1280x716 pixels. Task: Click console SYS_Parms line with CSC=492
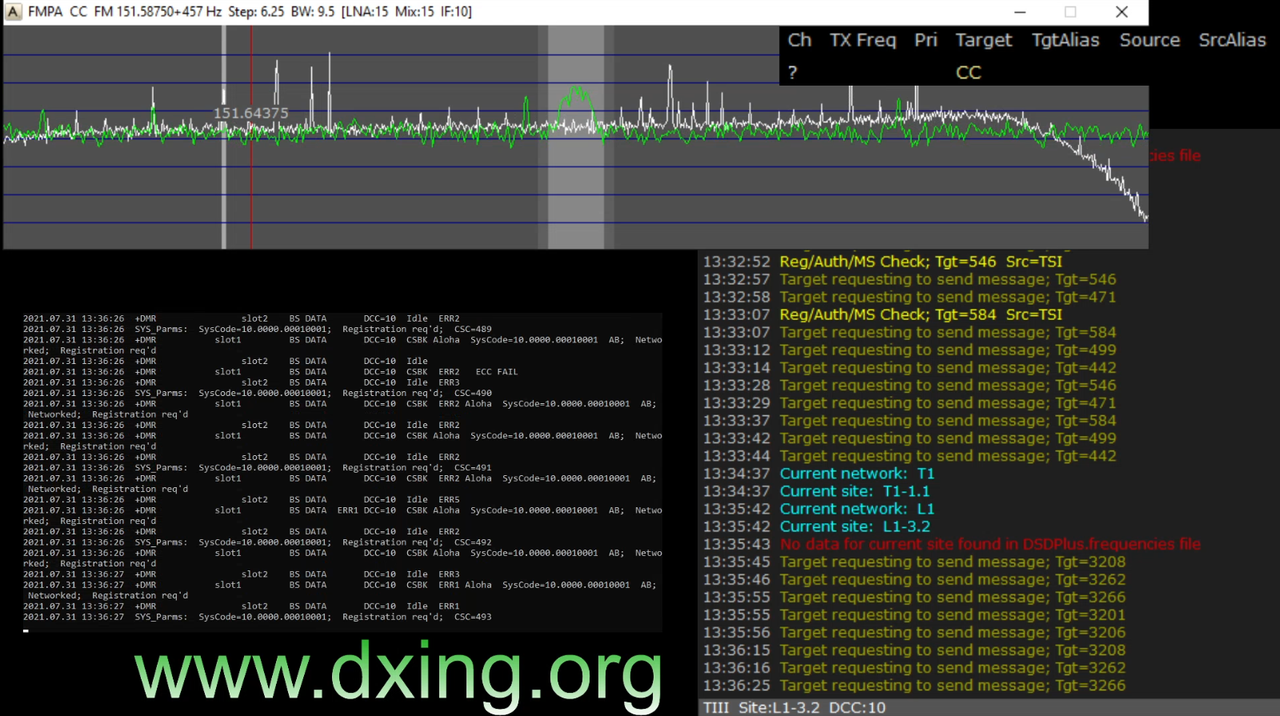point(257,542)
